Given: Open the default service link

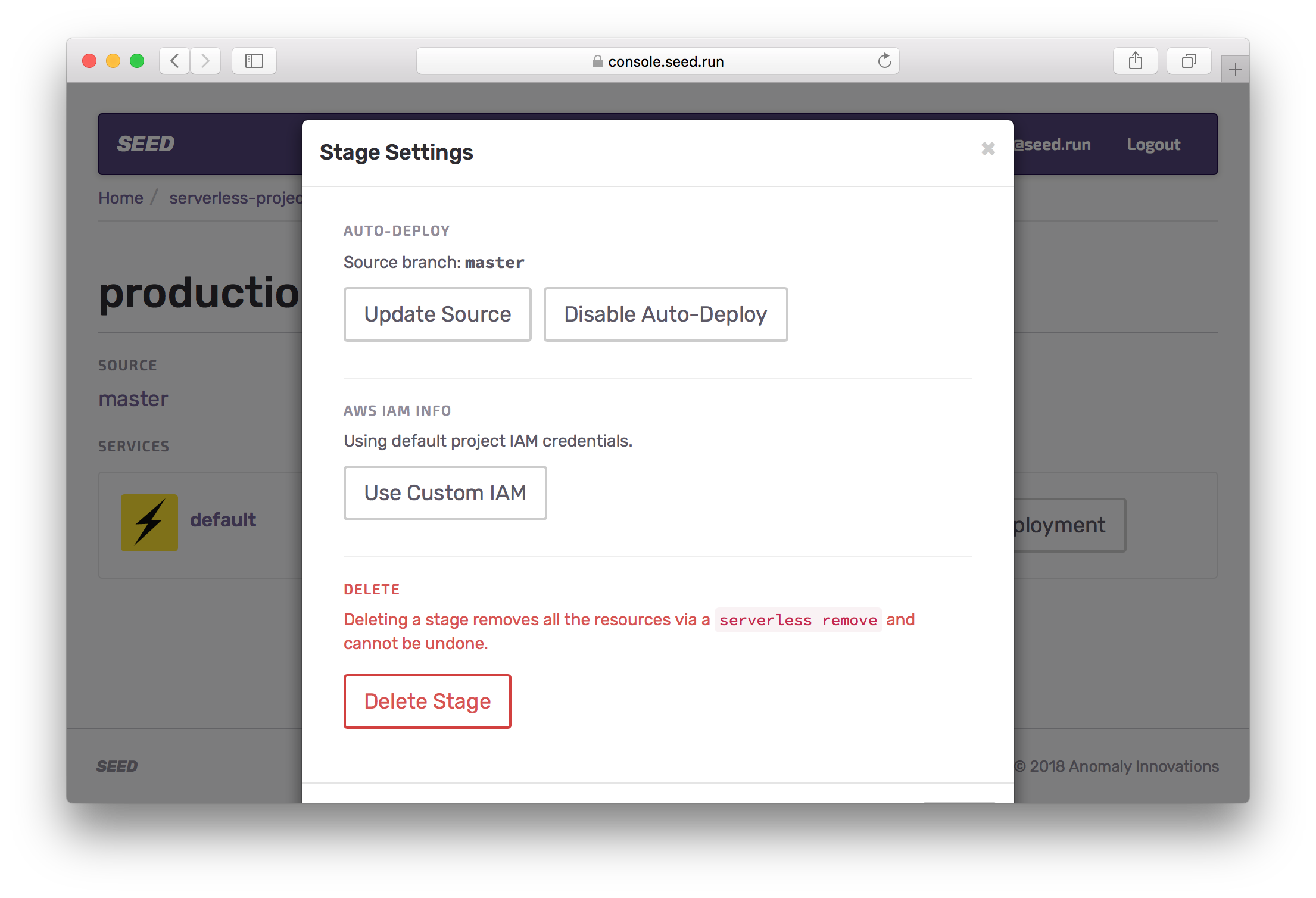Looking at the screenshot, I should (223, 520).
